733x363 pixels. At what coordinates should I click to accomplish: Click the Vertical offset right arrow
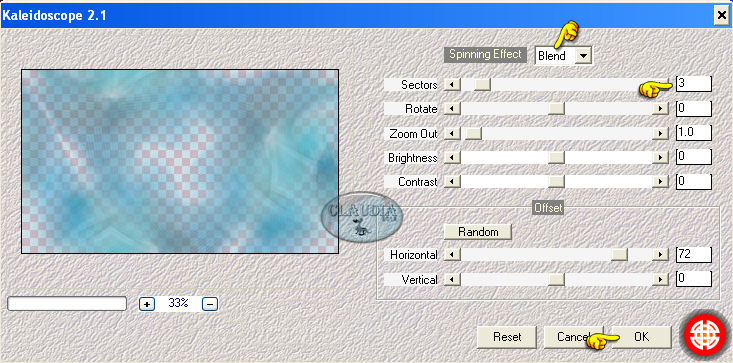pos(660,279)
